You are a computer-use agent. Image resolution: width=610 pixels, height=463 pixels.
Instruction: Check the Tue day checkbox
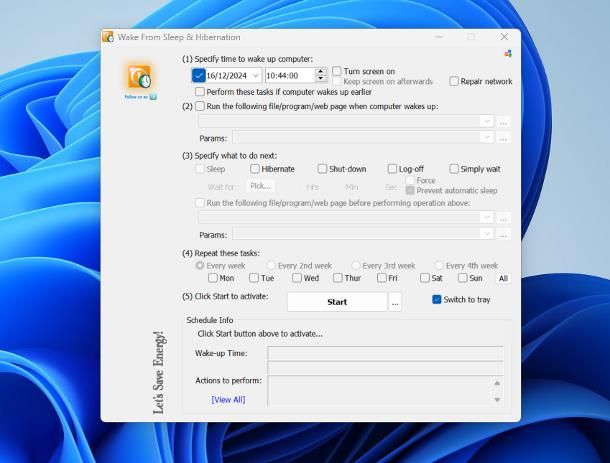(x=254, y=278)
